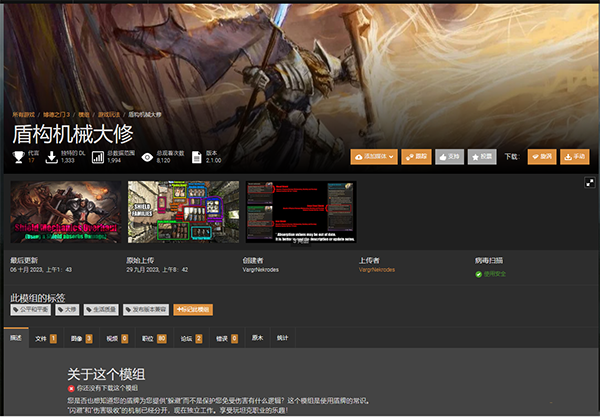This screenshot has height=417, width=600.
Task: Switch to the logs tab beside bugs
Action: point(258,339)
